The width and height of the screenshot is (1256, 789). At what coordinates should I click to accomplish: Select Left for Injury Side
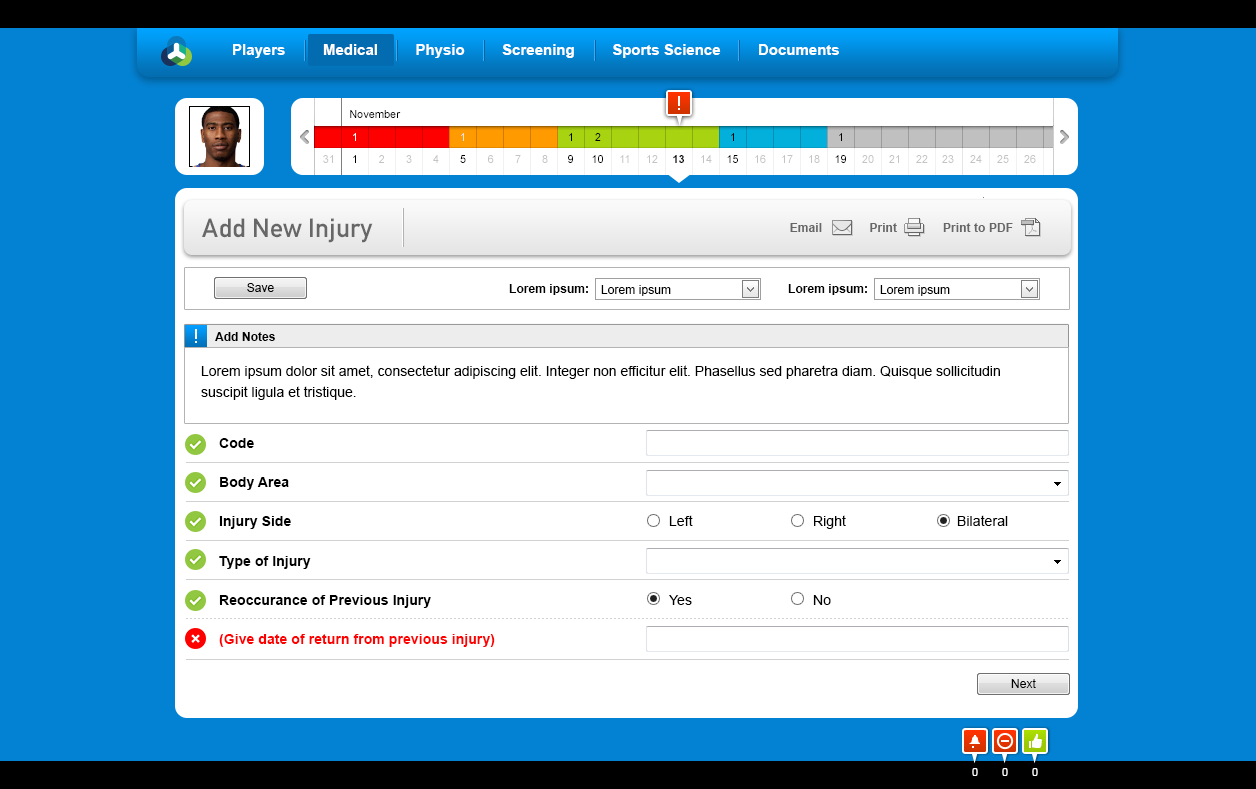pos(654,521)
